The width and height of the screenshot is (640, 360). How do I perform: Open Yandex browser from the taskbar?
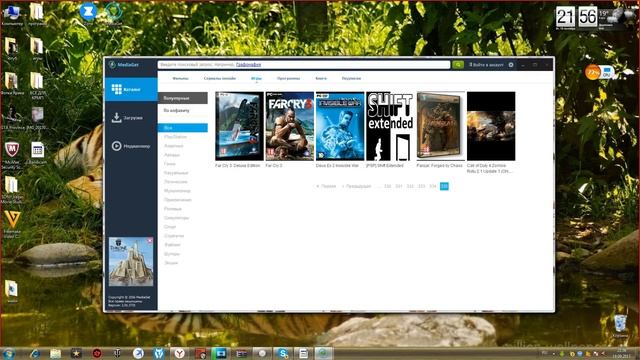point(180,353)
